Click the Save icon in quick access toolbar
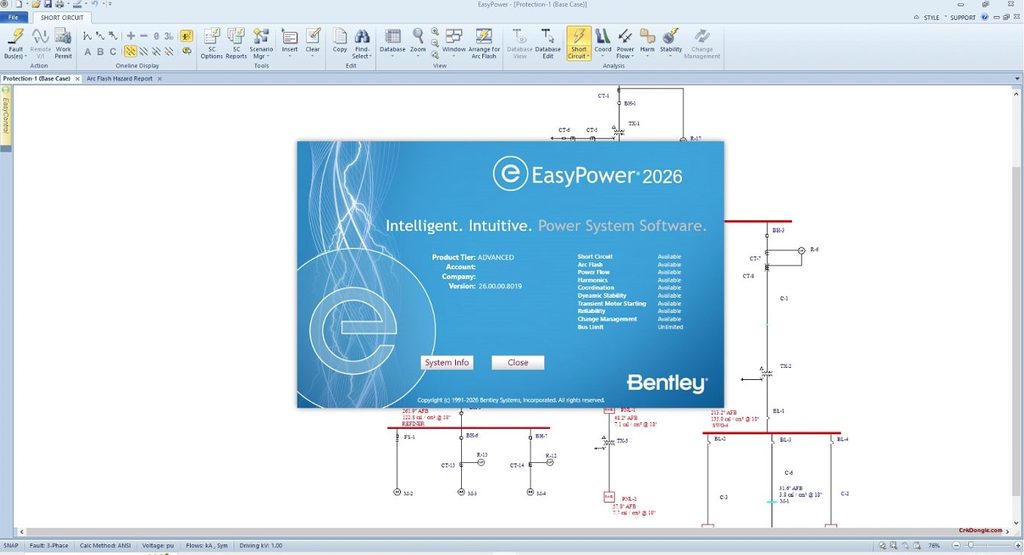Screen dimensions: 1024x555 [x=48, y=4]
